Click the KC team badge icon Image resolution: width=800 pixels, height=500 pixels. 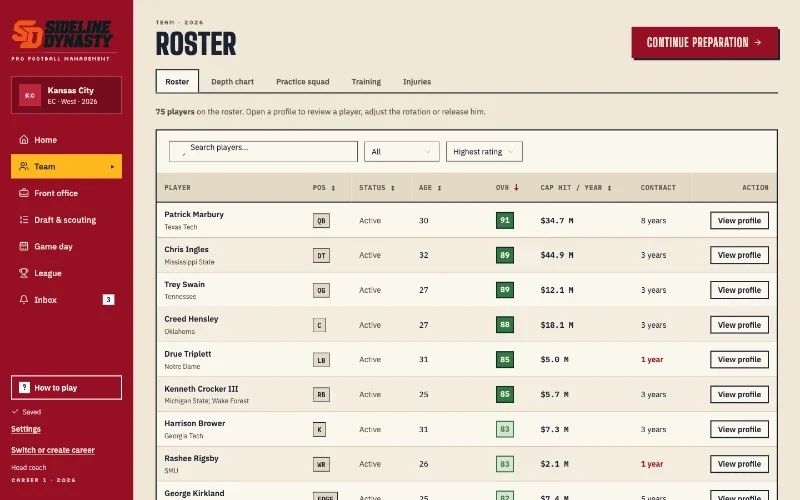coord(30,95)
